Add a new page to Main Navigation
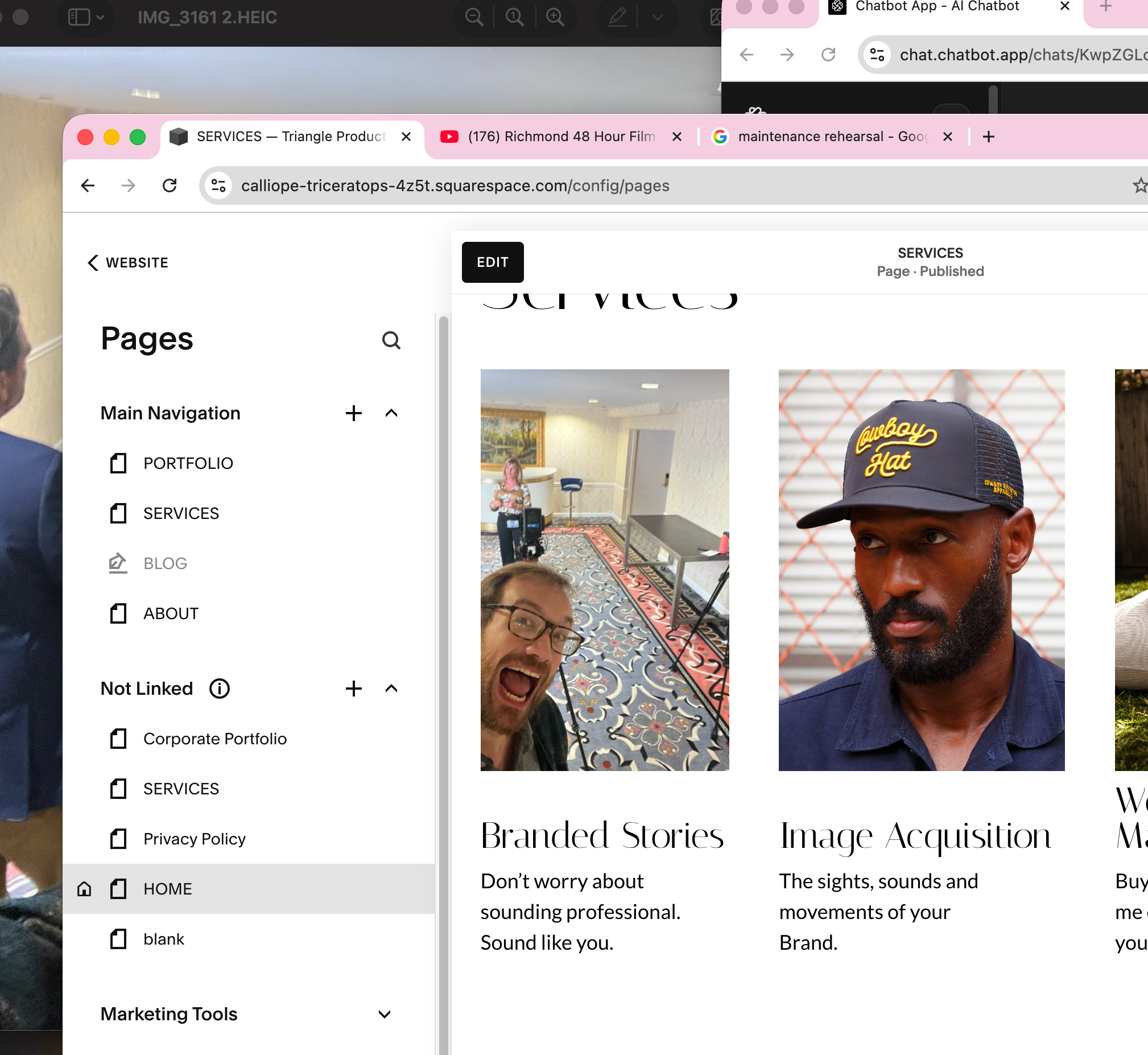Screen dimensions: 1148x1055 [354, 413]
